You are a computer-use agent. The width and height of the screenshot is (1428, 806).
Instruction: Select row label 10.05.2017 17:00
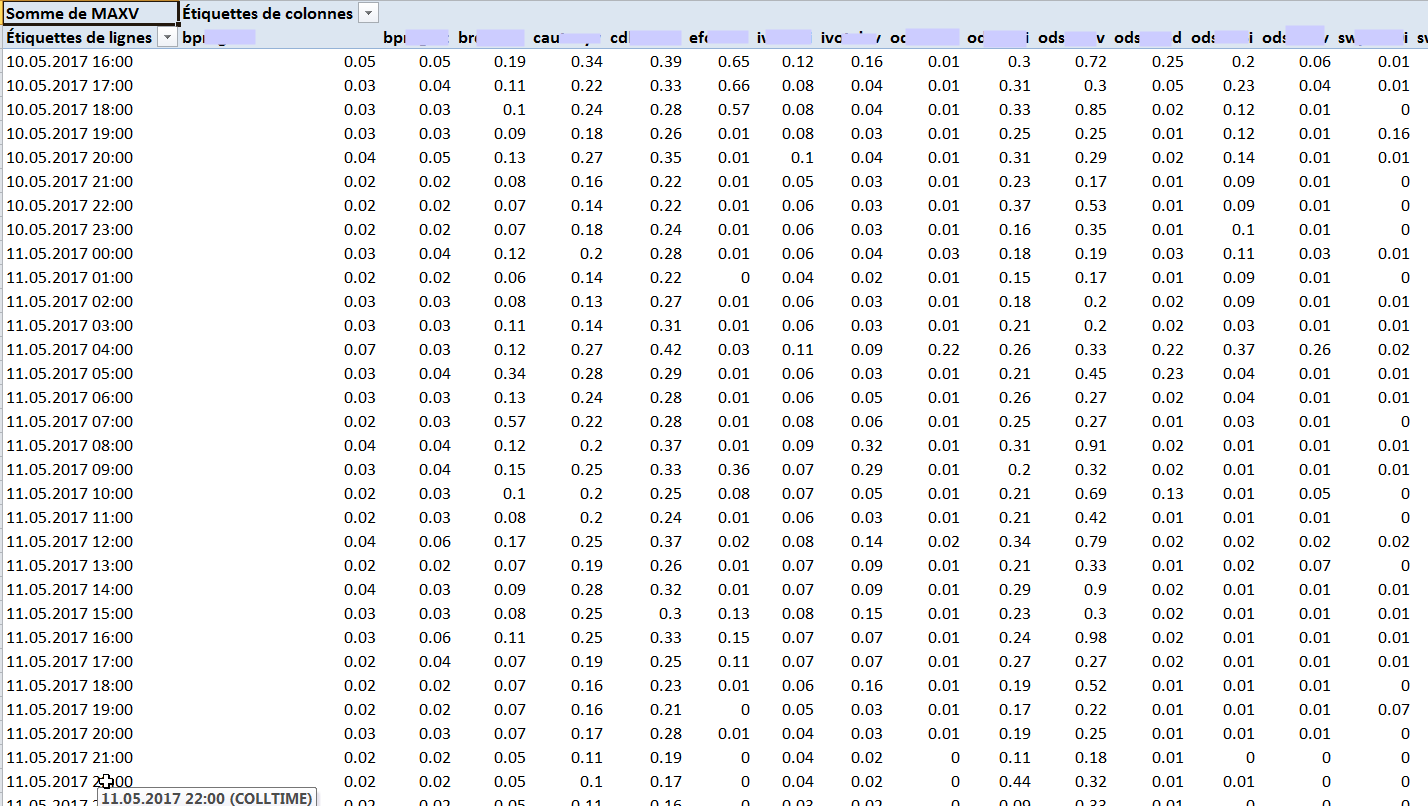pos(70,86)
